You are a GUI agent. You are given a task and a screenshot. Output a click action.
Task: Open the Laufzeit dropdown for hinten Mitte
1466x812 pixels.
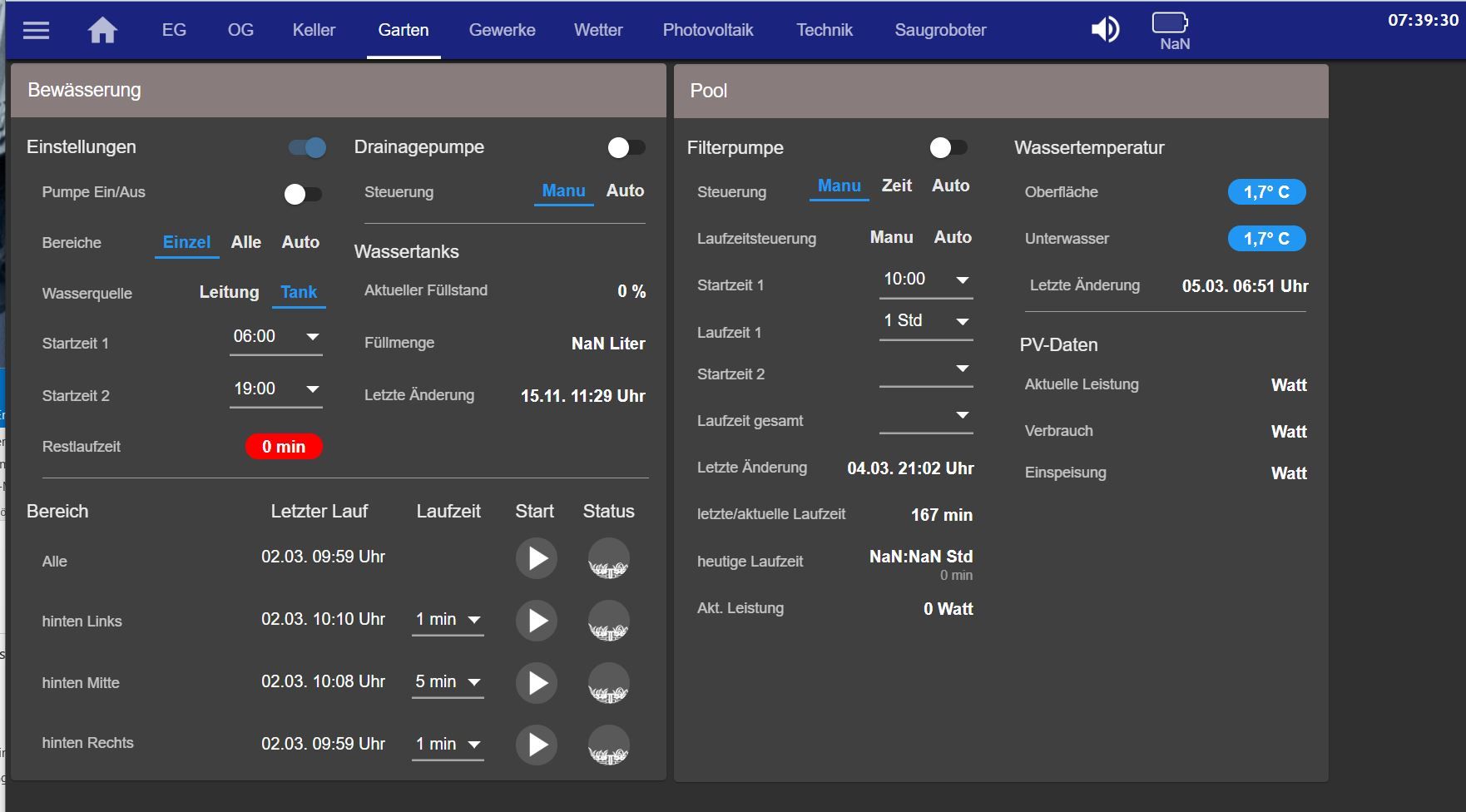(448, 682)
